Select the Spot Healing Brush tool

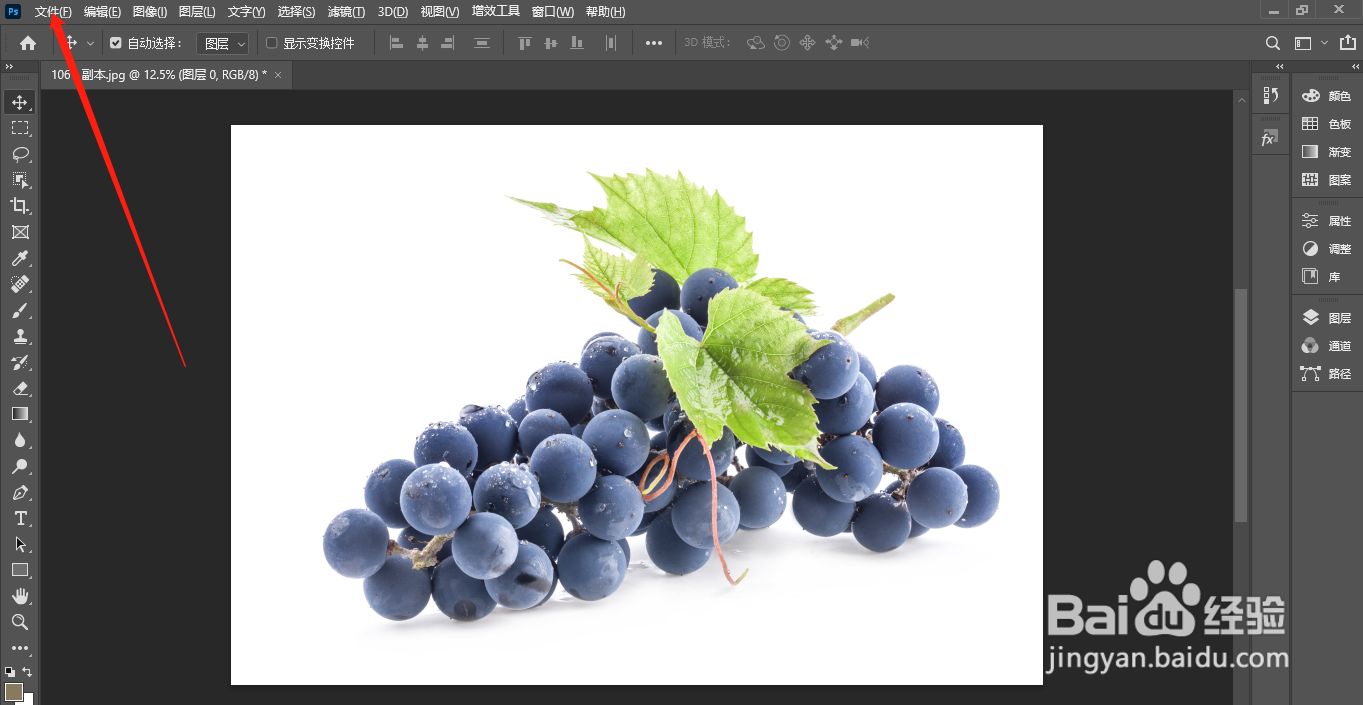(x=20, y=284)
